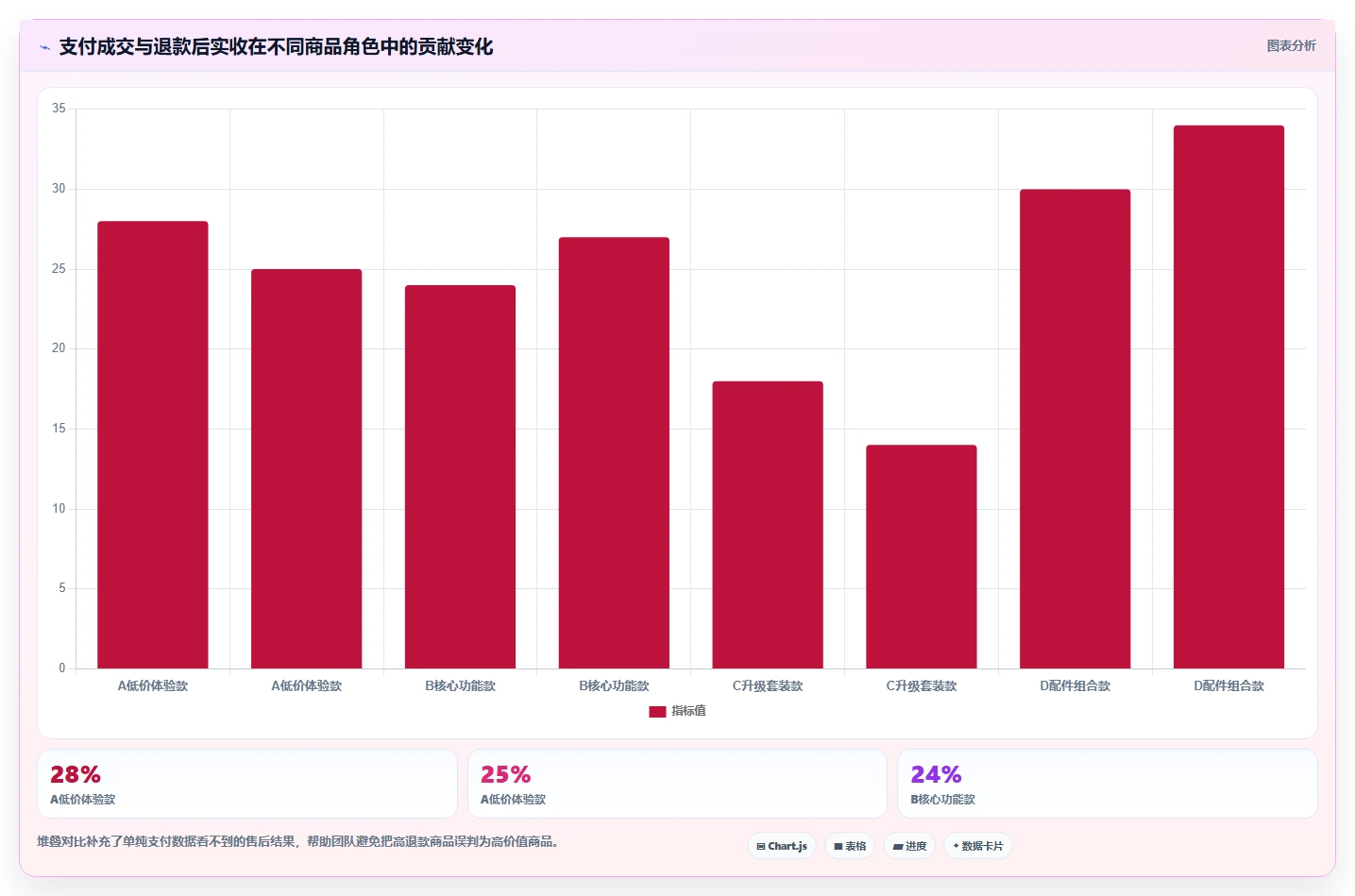Open the 图表分析 tag in the header
The width and height of the screenshot is (1355, 896).
tap(1291, 45)
